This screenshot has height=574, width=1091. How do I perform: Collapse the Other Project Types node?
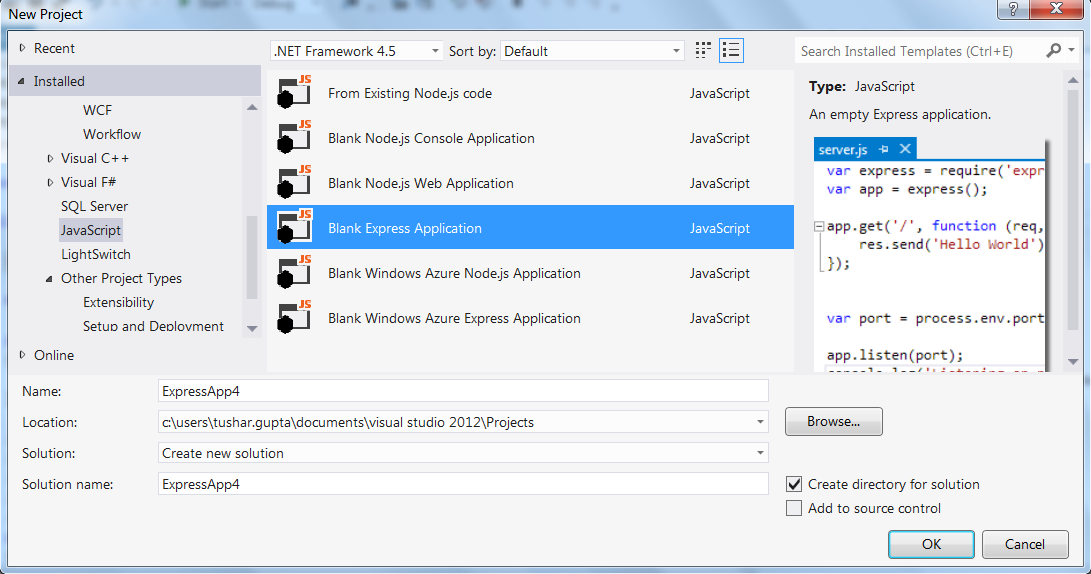(49, 278)
